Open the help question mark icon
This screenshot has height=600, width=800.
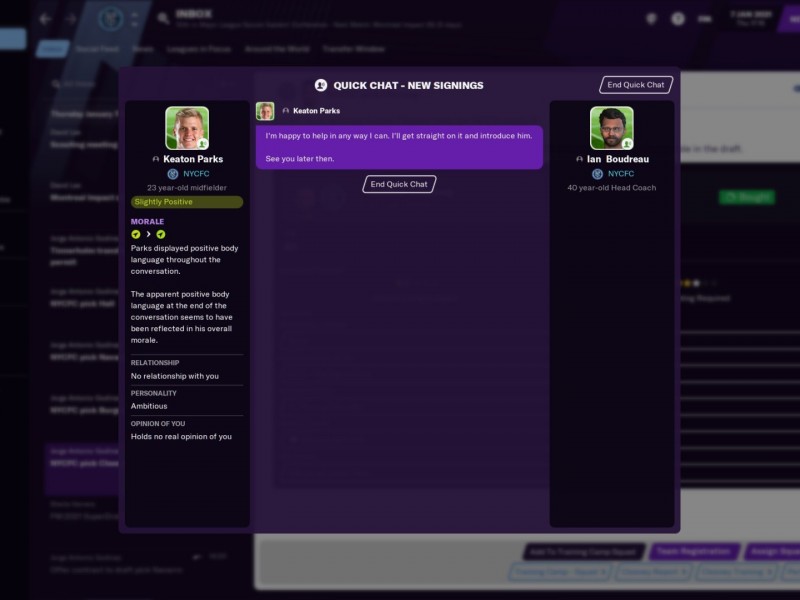678,19
